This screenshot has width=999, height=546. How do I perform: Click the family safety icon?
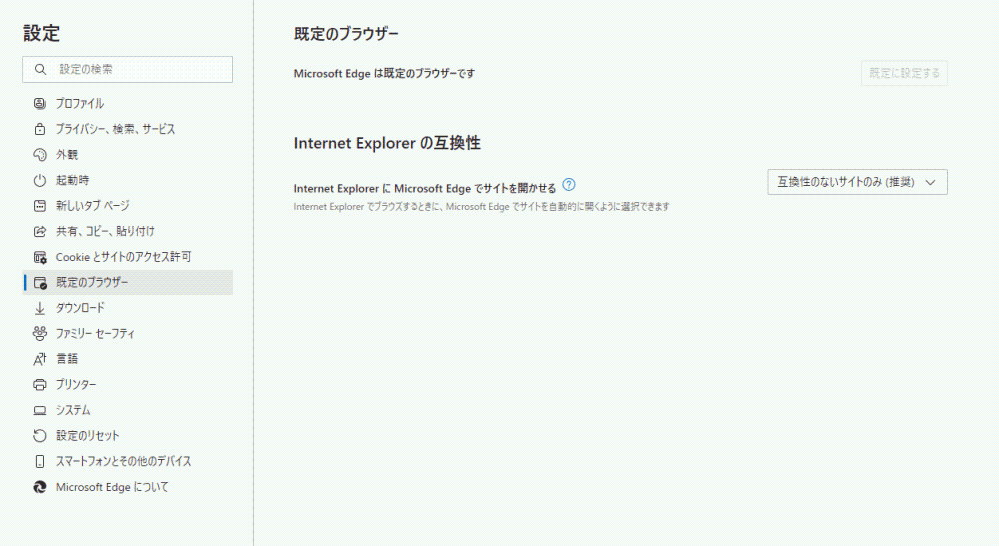(x=40, y=333)
